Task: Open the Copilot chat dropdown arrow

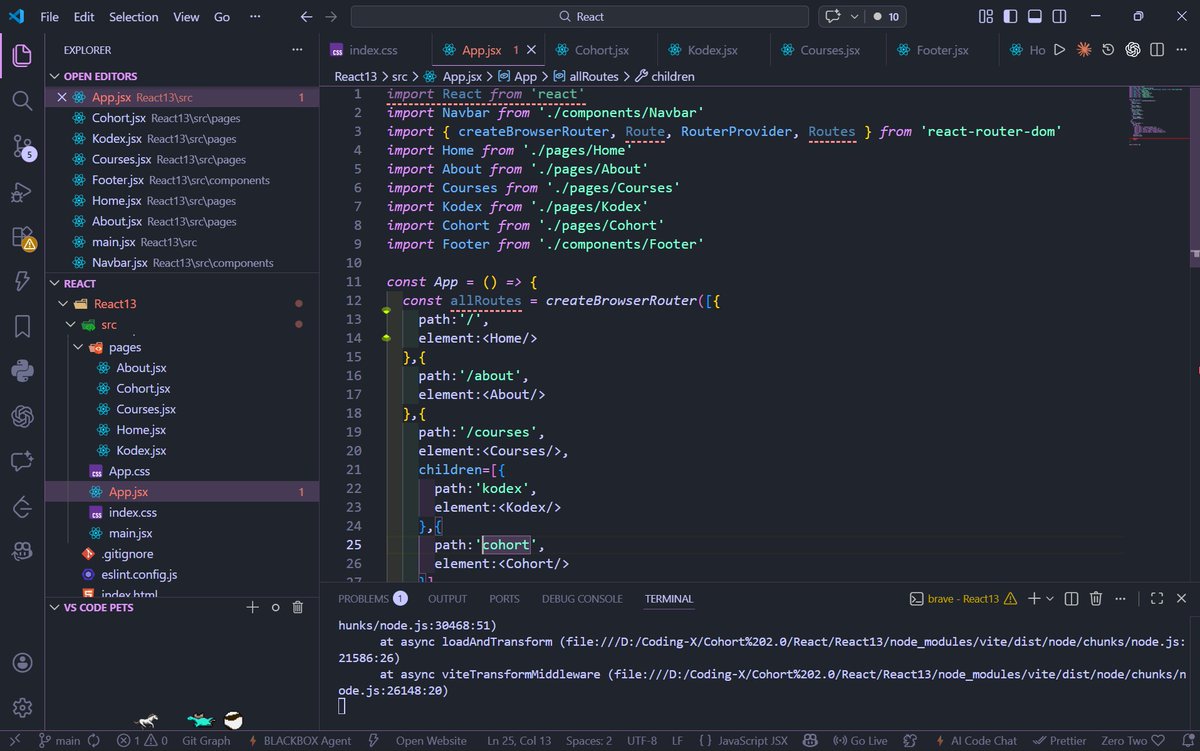Action: [853, 17]
